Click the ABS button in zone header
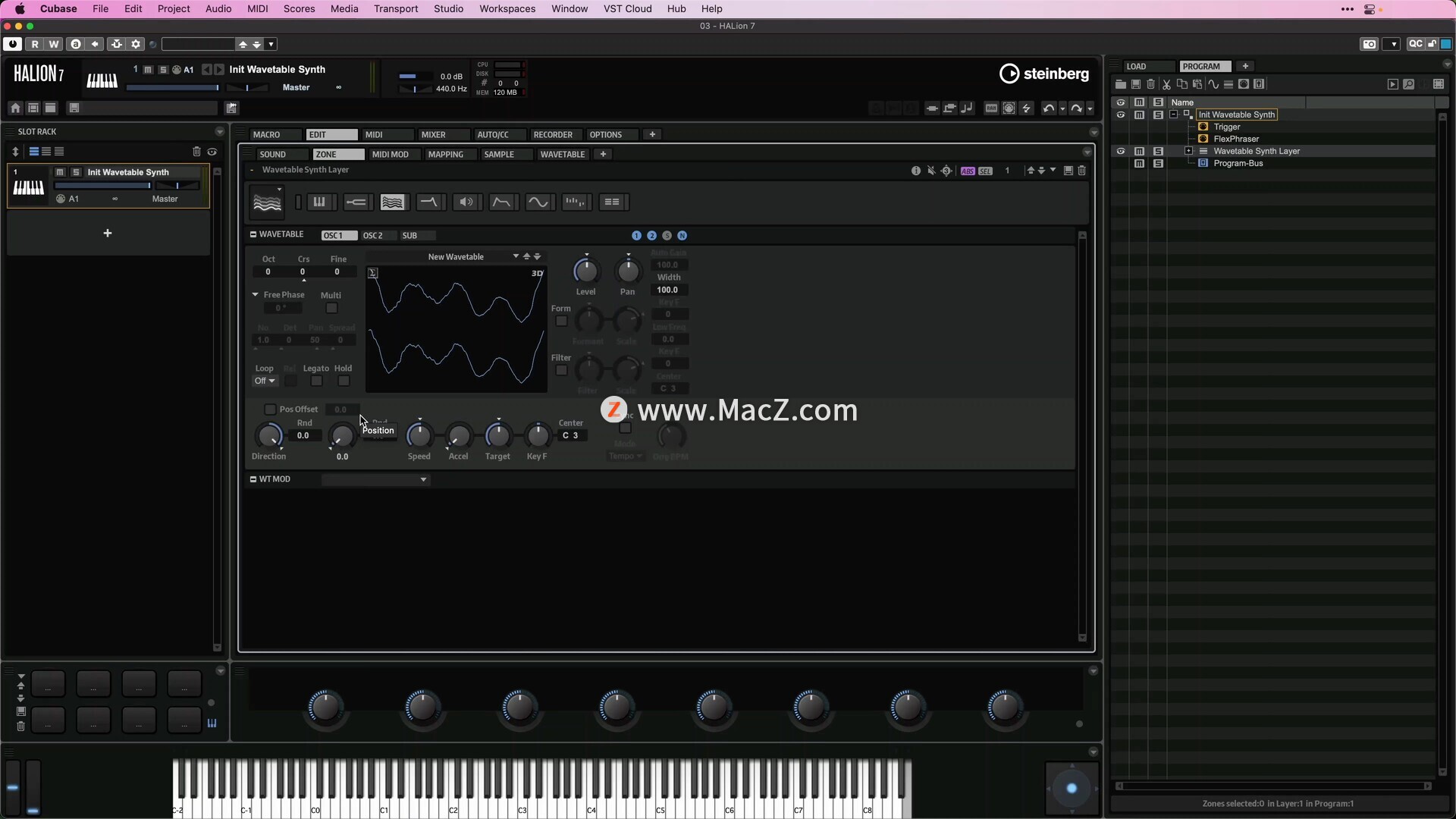 (968, 171)
